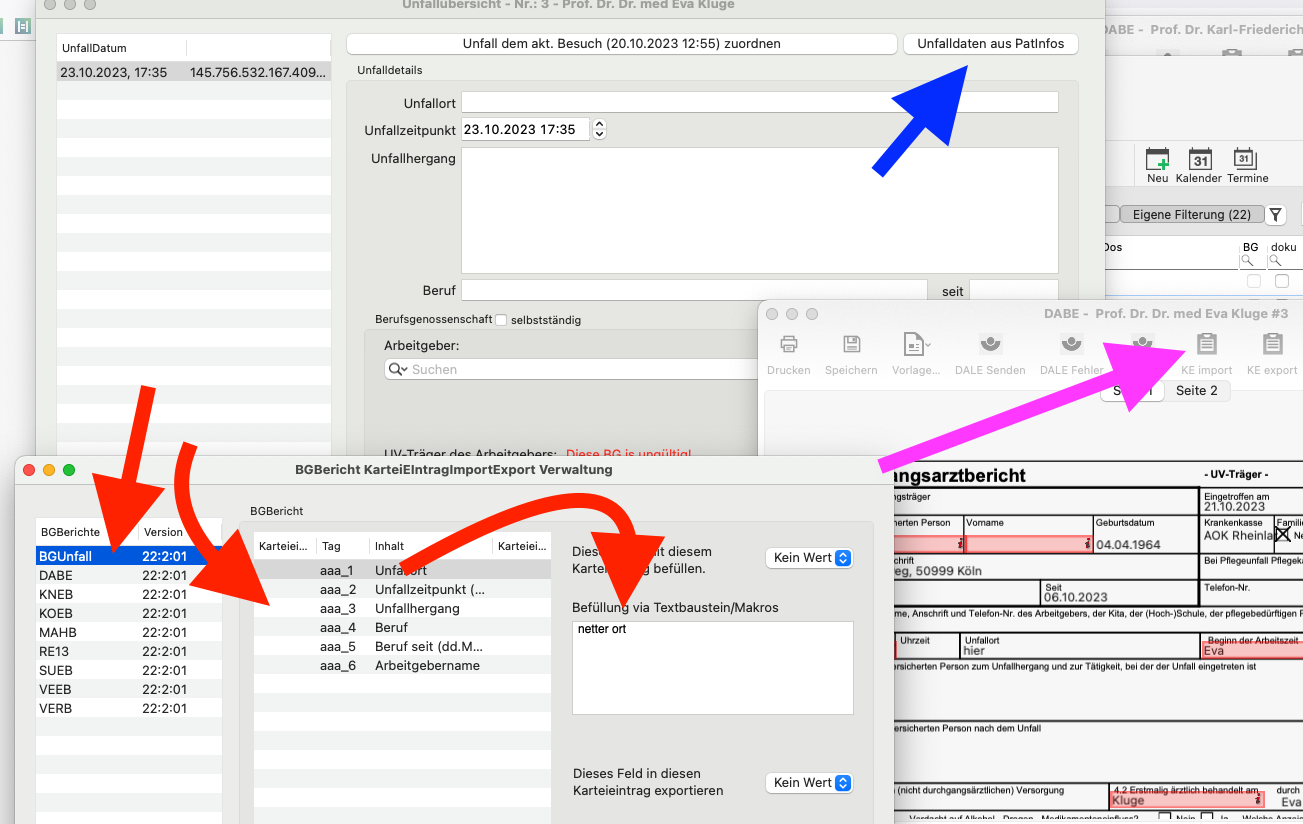Select the aaa_5 Beruf seit row
1303x824 pixels.
(x=402, y=646)
